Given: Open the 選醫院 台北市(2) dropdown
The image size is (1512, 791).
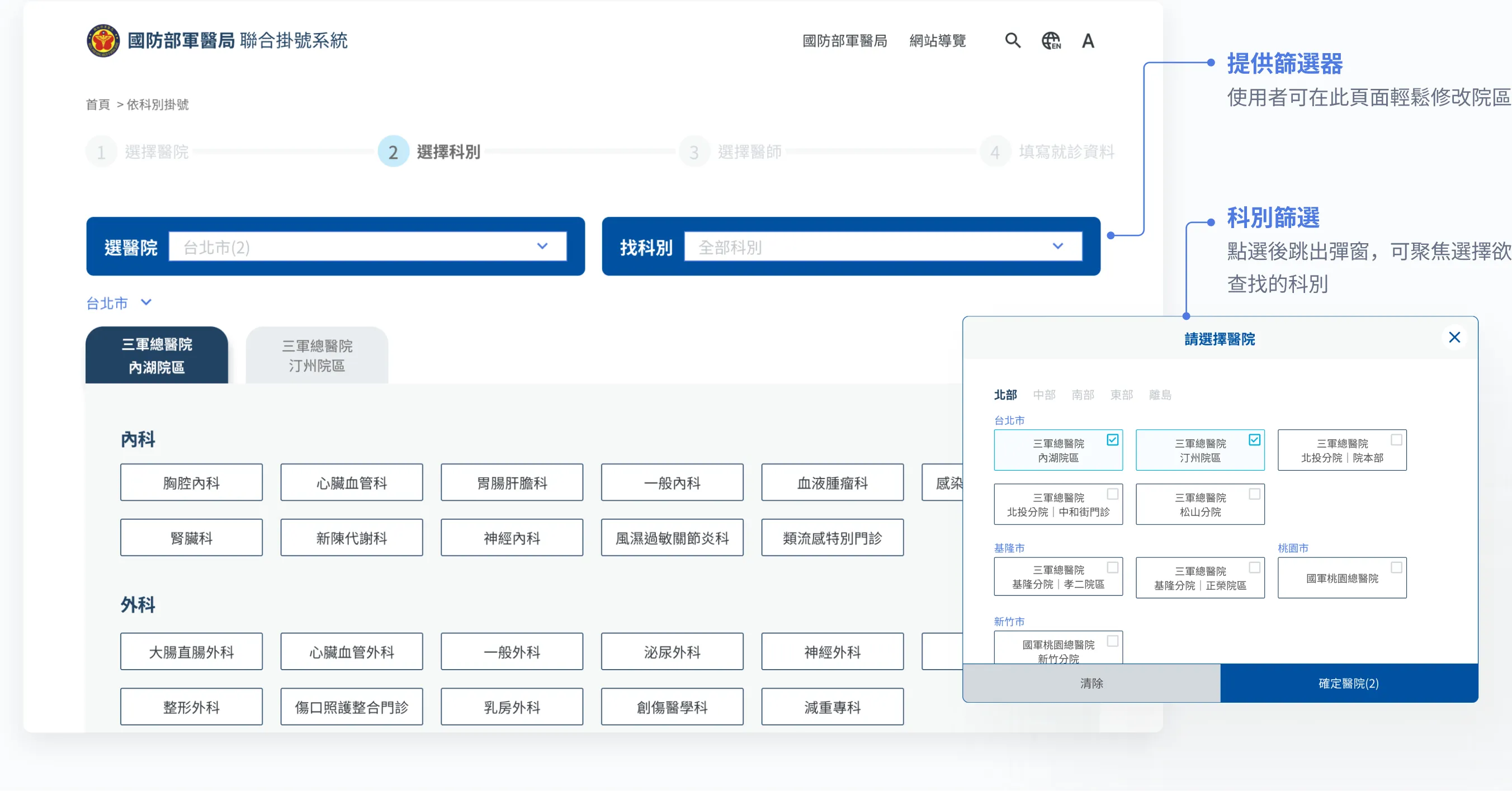Looking at the screenshot, I should 367,247.
